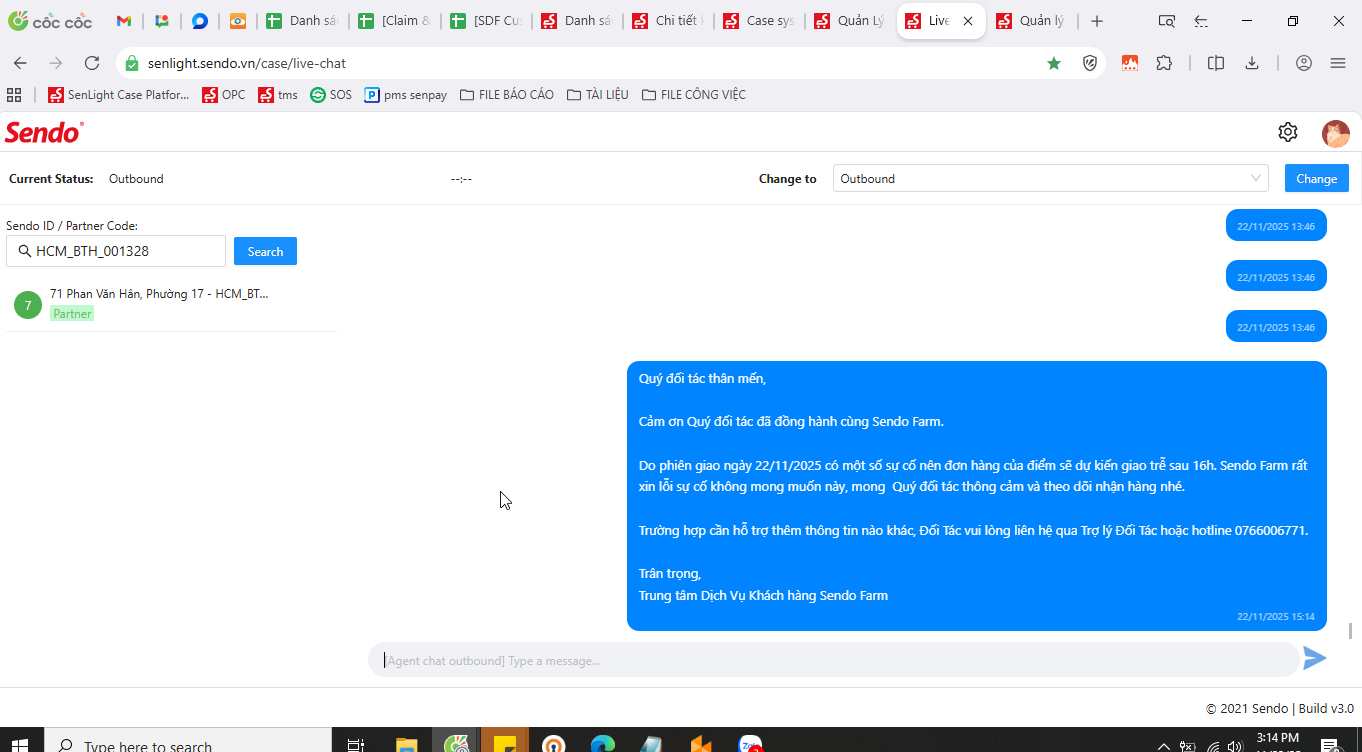Open the blue Messenger pinned tab
Viewport: 1362px width, 752px height.
click(x=200, y=21)
